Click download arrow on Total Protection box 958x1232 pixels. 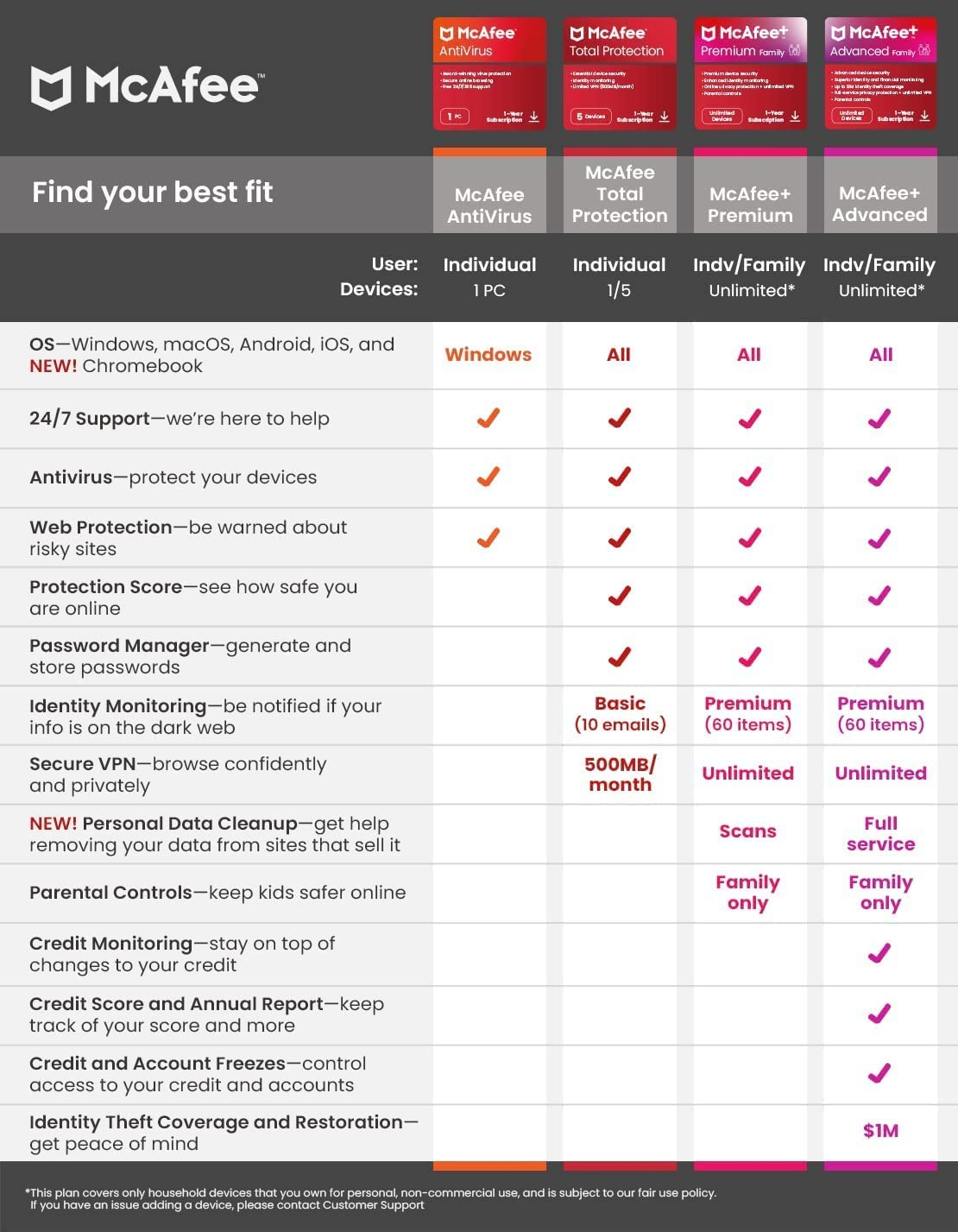(x=665, y=117)
